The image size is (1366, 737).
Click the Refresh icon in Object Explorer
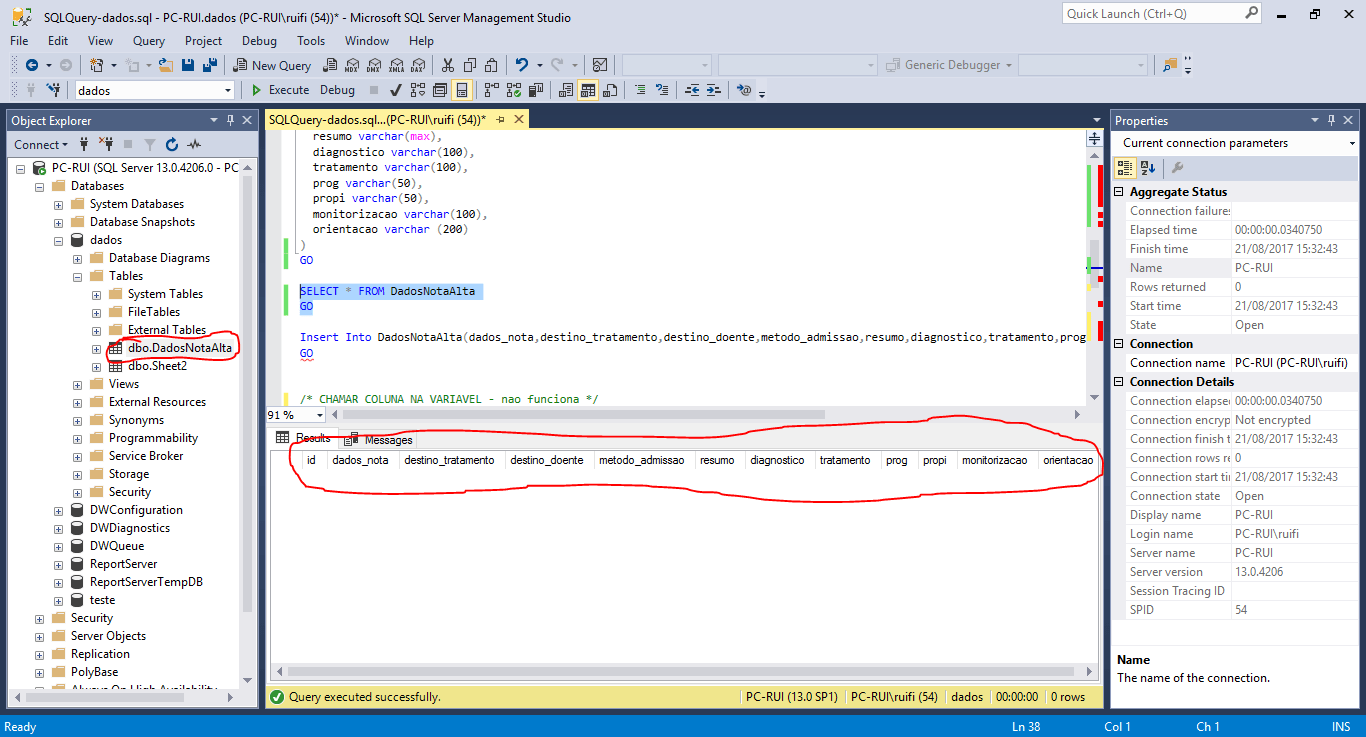click(x=170, y=145)
